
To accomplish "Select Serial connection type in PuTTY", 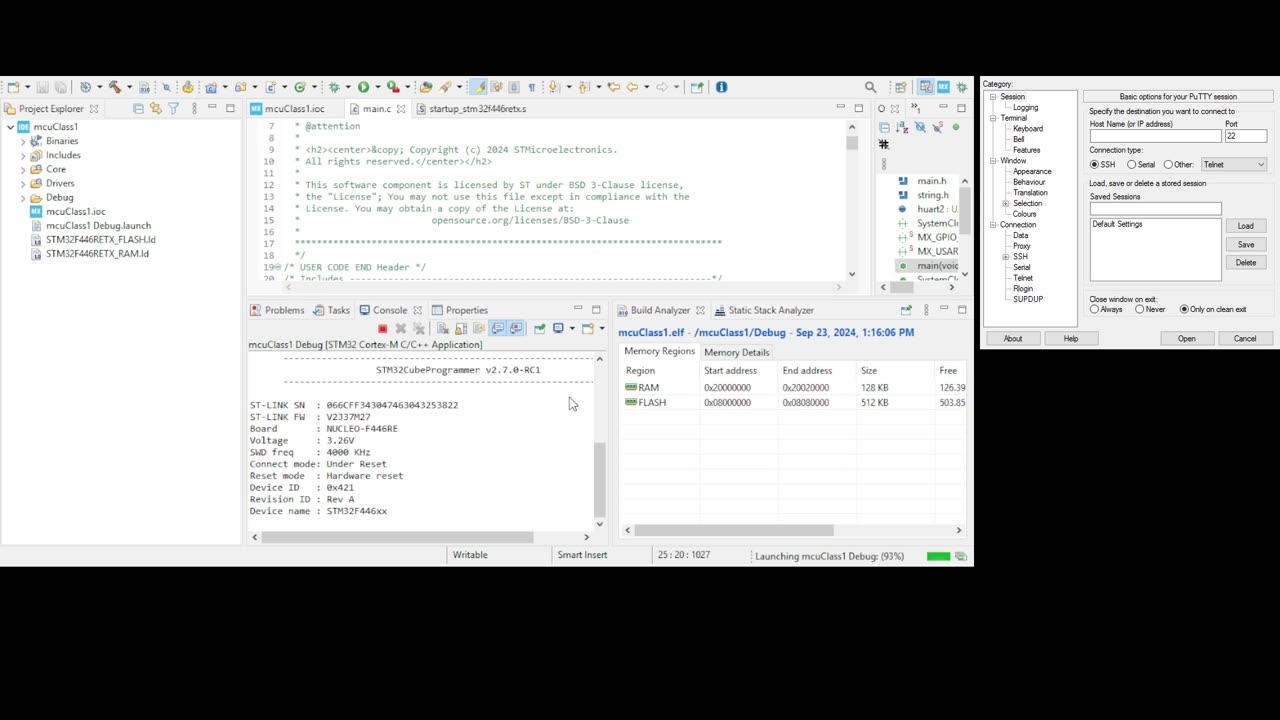I will click(x=1131, y=165).
